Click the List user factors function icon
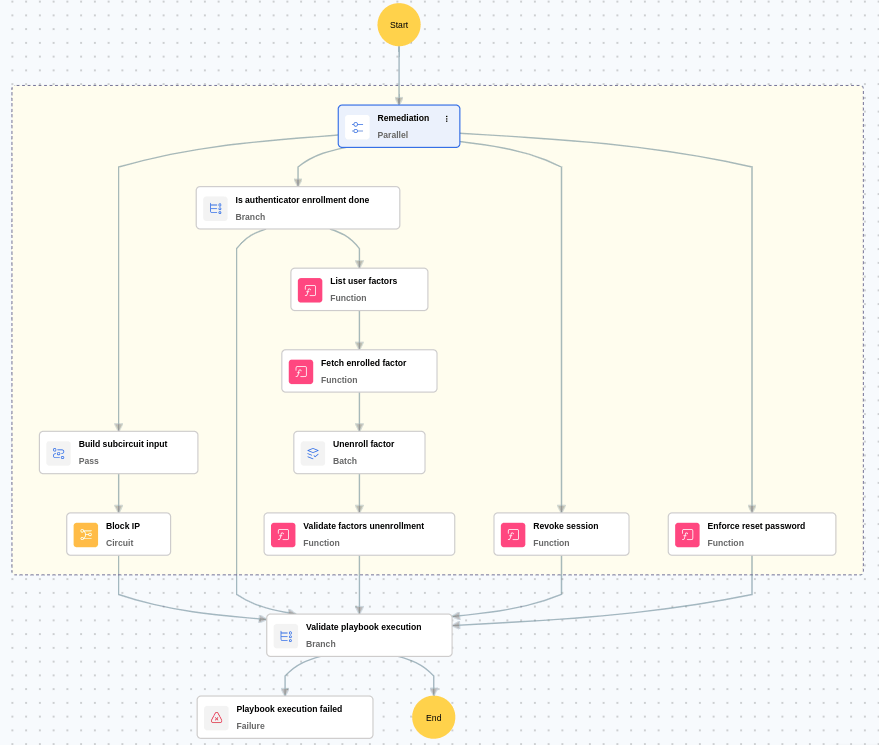This screenshot has height=745, width=879. [x=310, y=290]
